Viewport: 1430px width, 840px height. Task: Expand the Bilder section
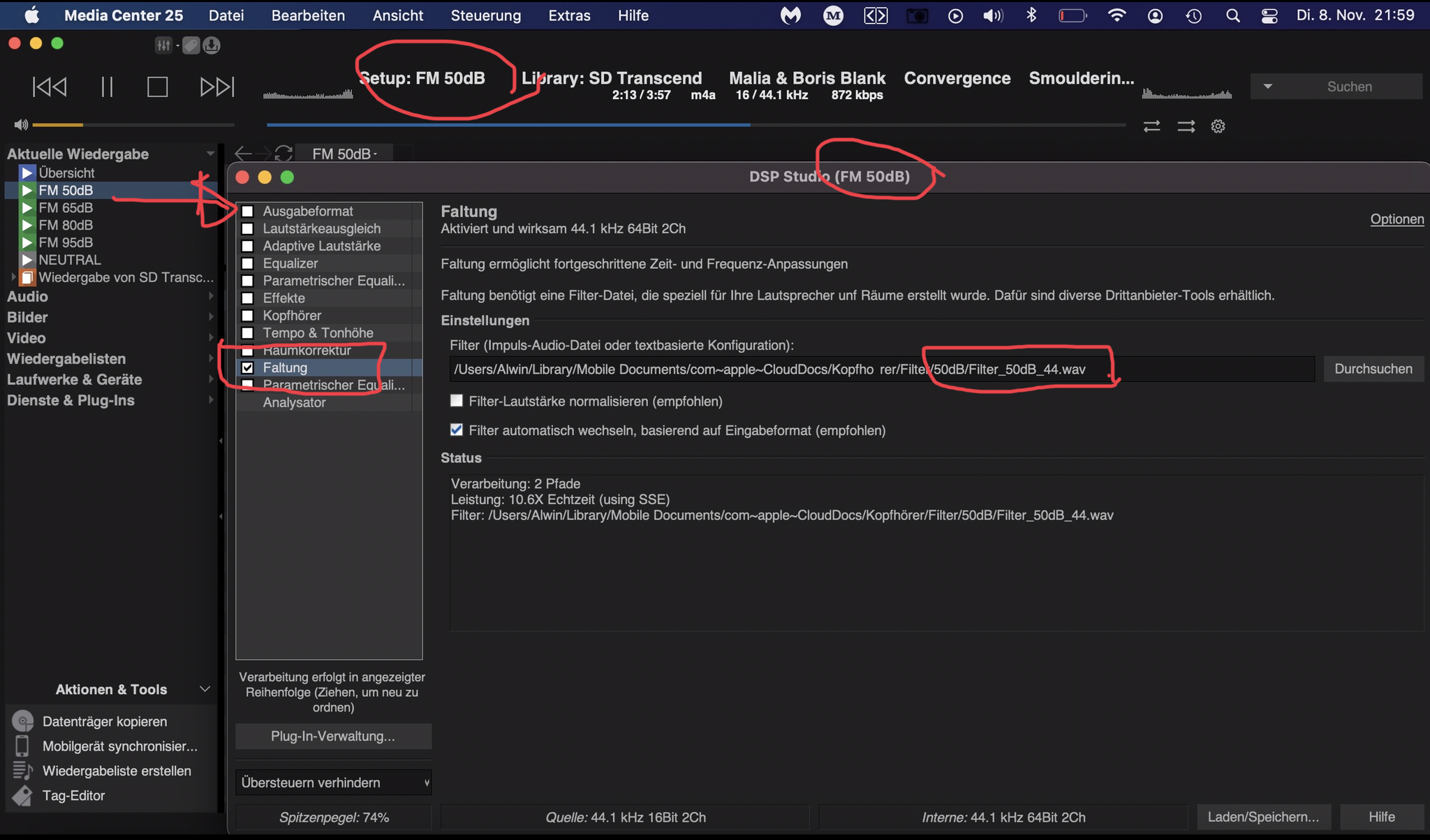point(211,317)
